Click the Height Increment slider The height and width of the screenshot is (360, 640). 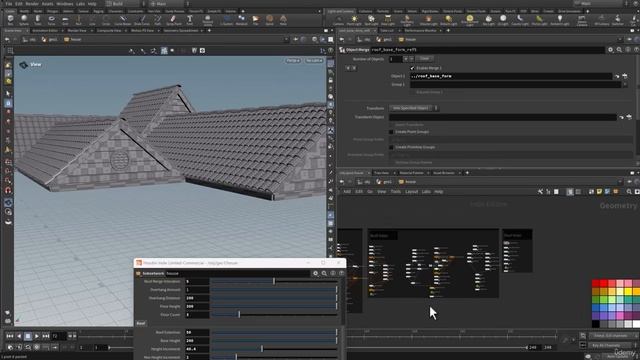[273, 349]
